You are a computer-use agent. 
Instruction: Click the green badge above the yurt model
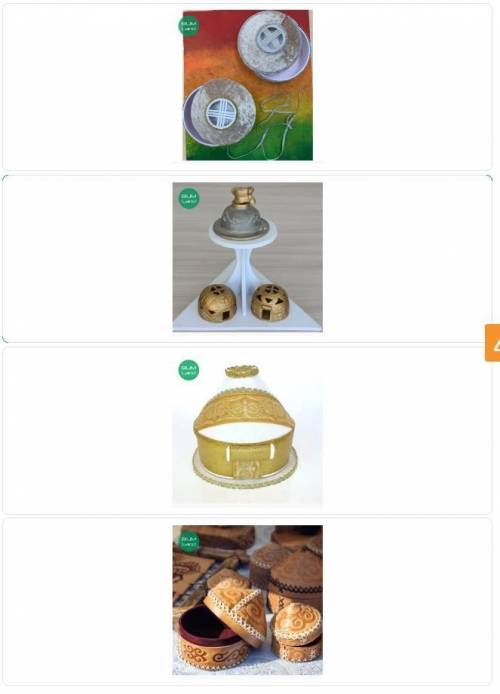189,370
